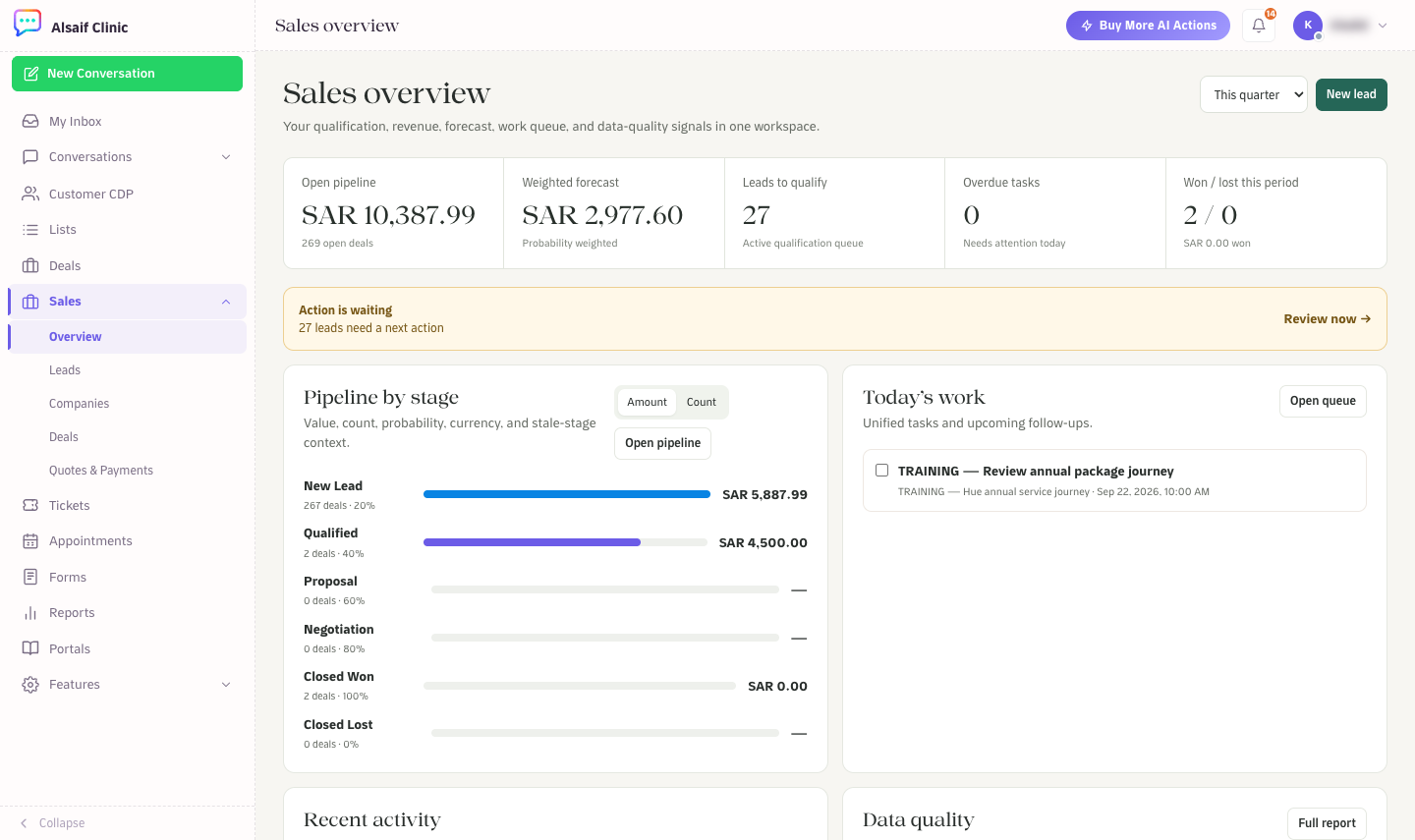
Task: Click the Recent activity heading
Action: point(372,820)
